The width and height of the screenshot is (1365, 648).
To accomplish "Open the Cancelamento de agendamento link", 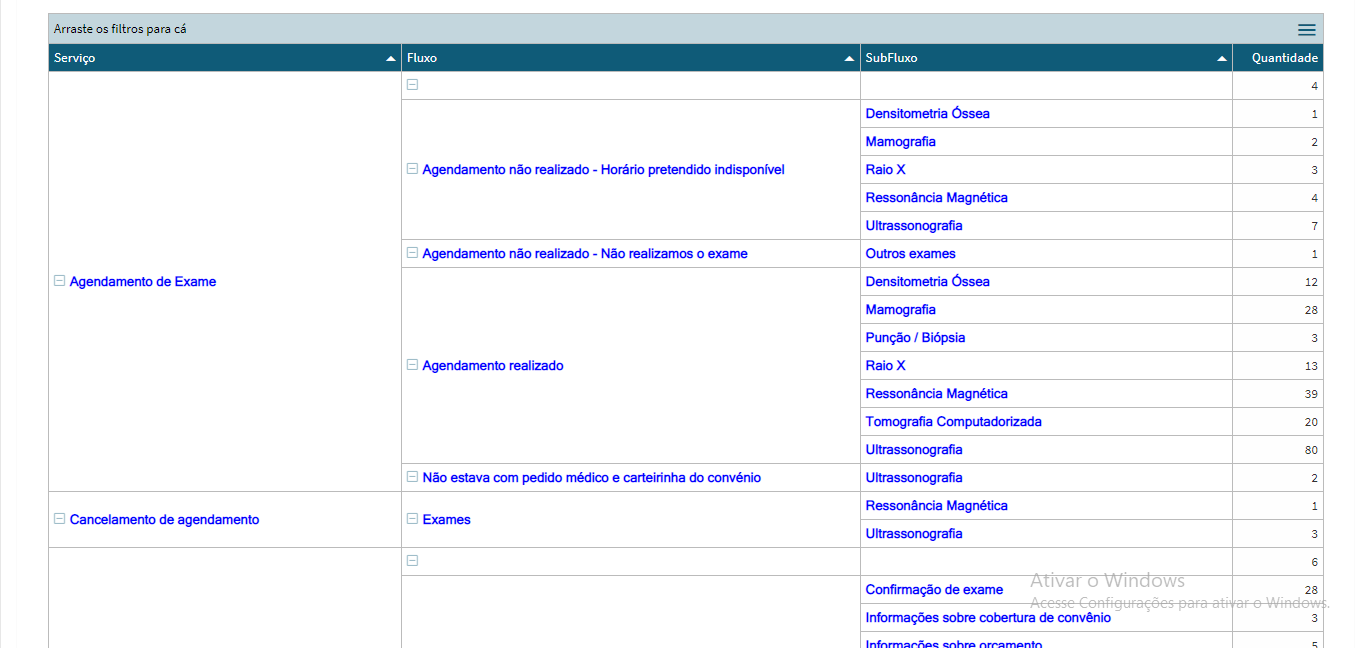I will 164,520.
